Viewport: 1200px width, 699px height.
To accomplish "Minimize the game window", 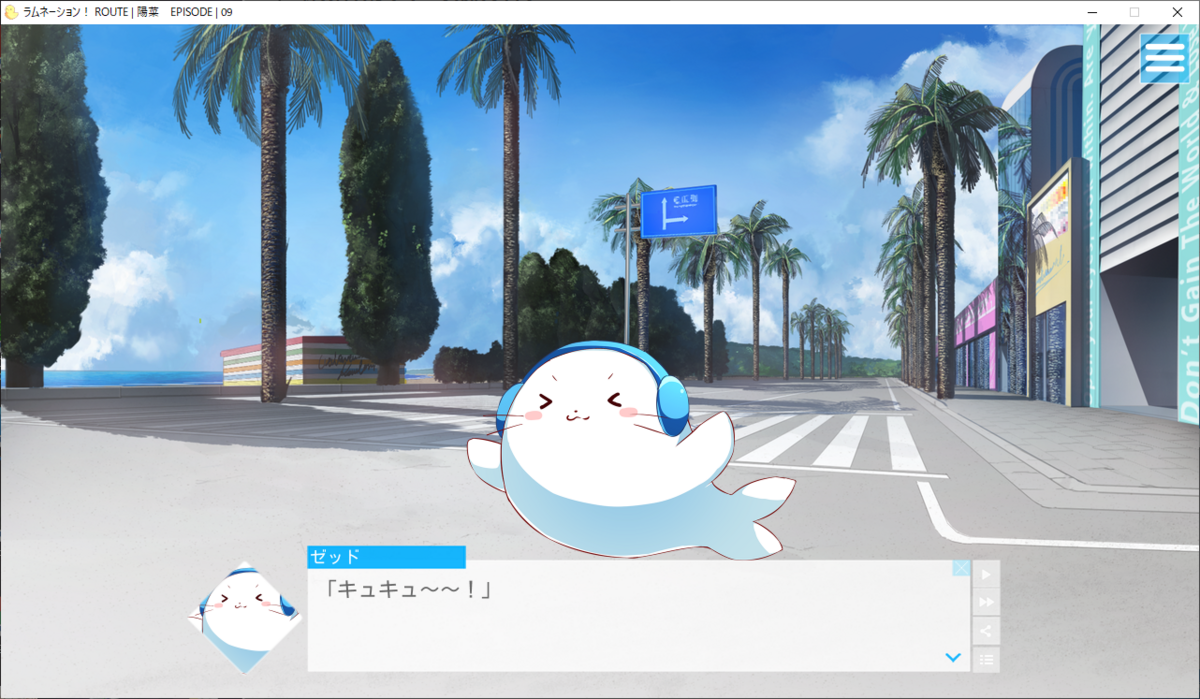I will (1090, 12).
